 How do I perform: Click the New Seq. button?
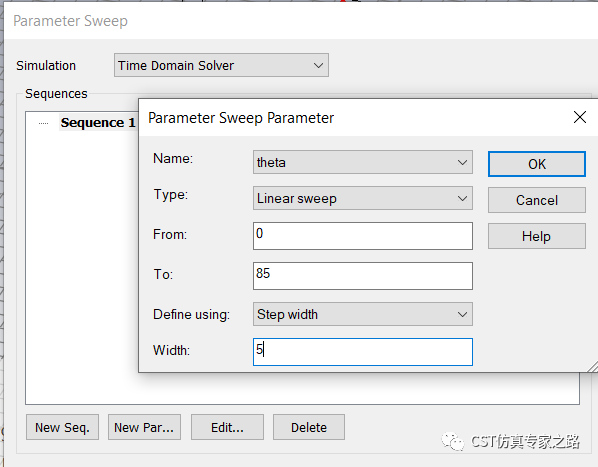click(x=63, y=427)
